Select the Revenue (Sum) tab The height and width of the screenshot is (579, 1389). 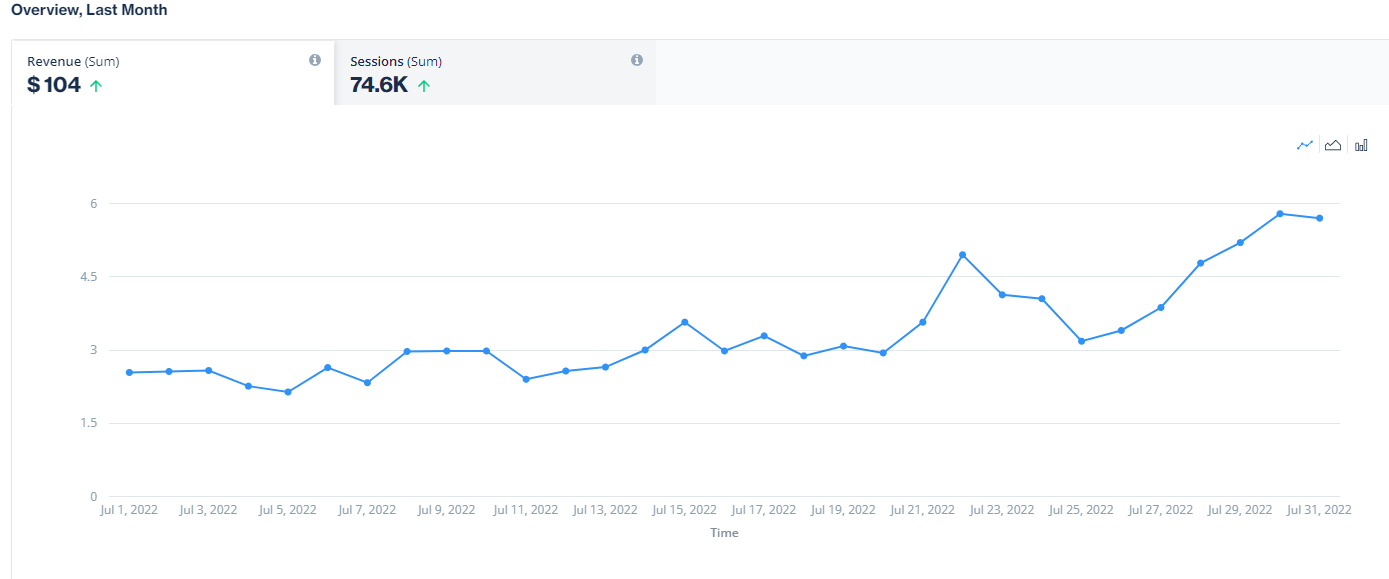[x=173, y=73]
